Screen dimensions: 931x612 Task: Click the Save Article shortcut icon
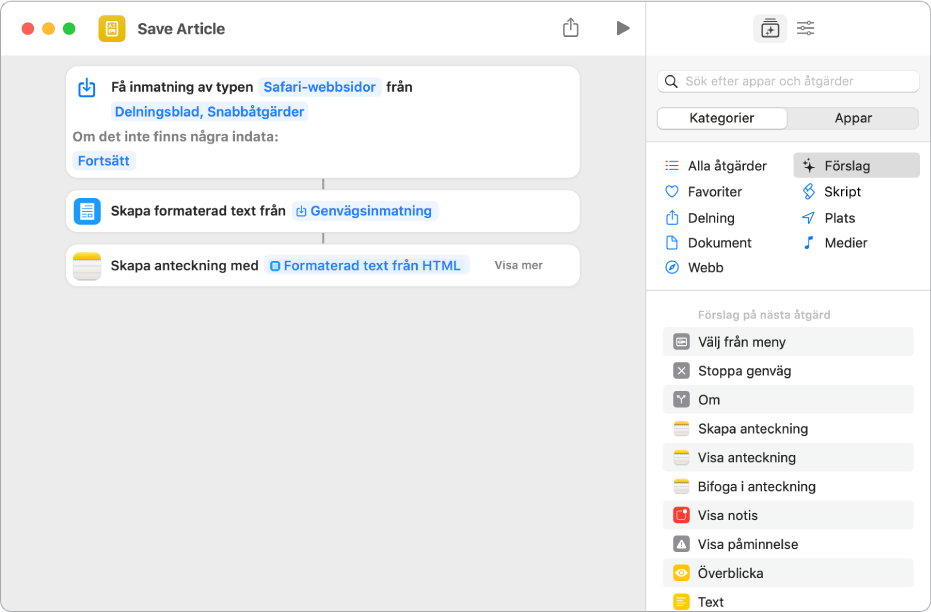pyautogui.click(x=112, y=29)
